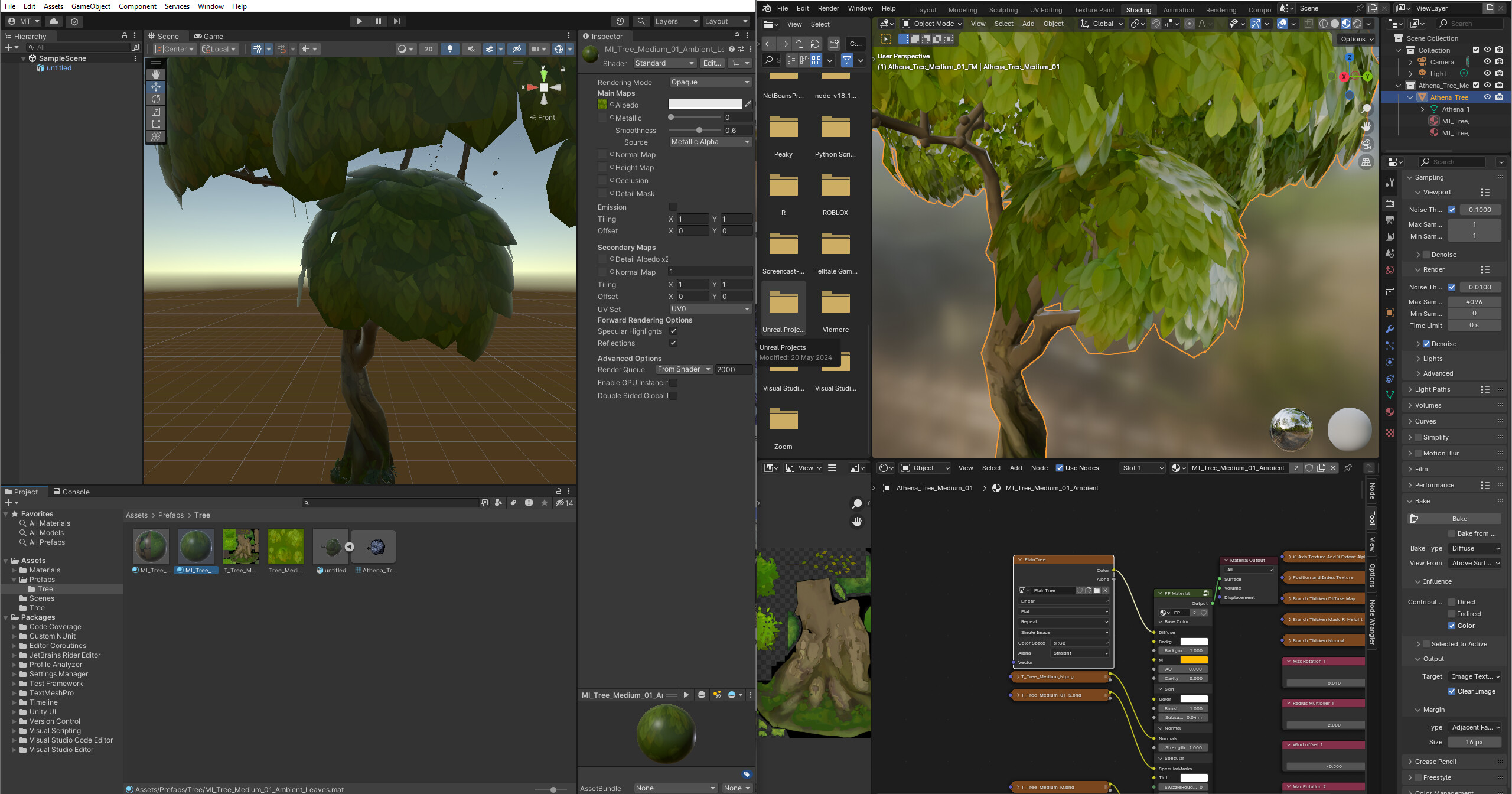
Task: Open the Rendering Mode dropdown in the Inspector
Action: click(x=710, y=82)
